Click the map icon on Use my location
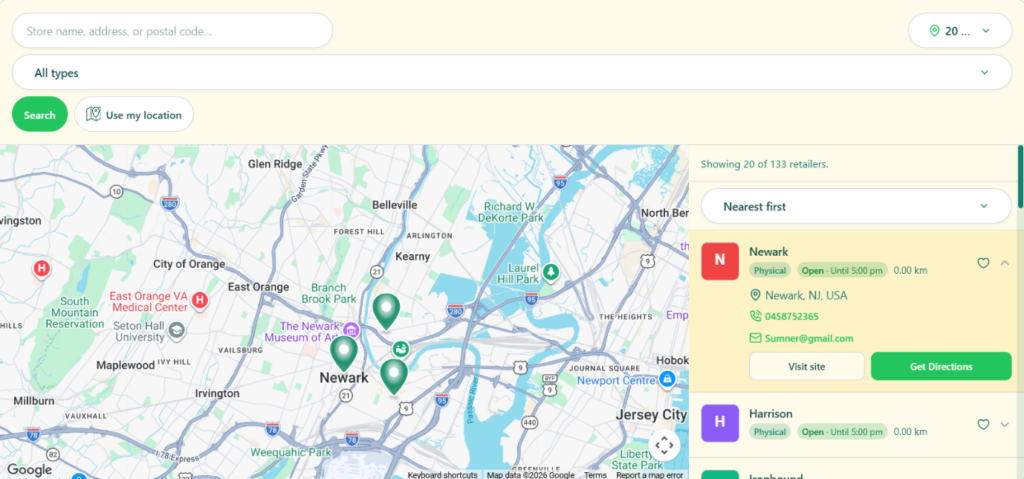 pyautogui.click(x=93, y=114)
